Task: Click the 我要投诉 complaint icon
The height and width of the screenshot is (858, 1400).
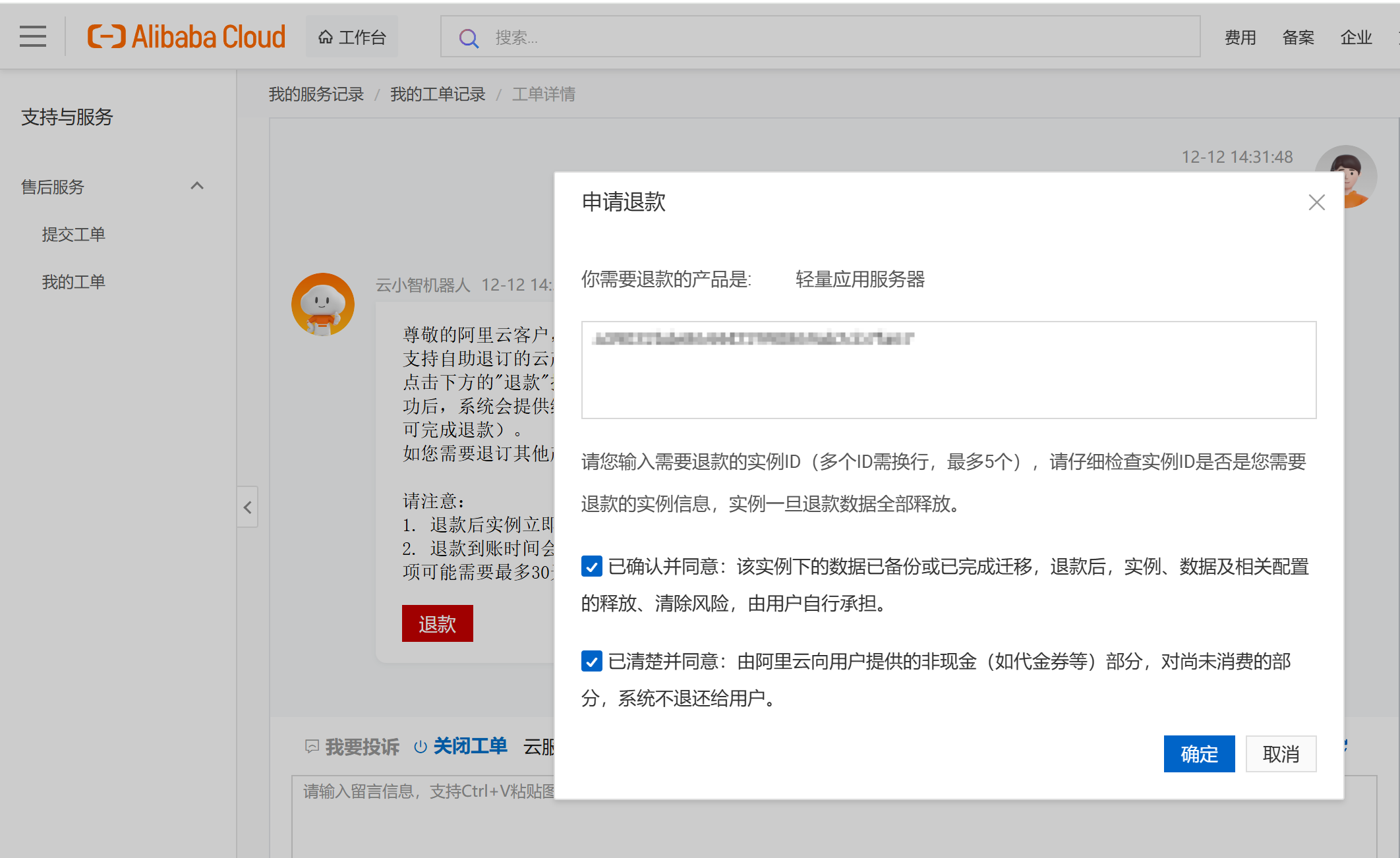Action: click(x=312, y=746)
